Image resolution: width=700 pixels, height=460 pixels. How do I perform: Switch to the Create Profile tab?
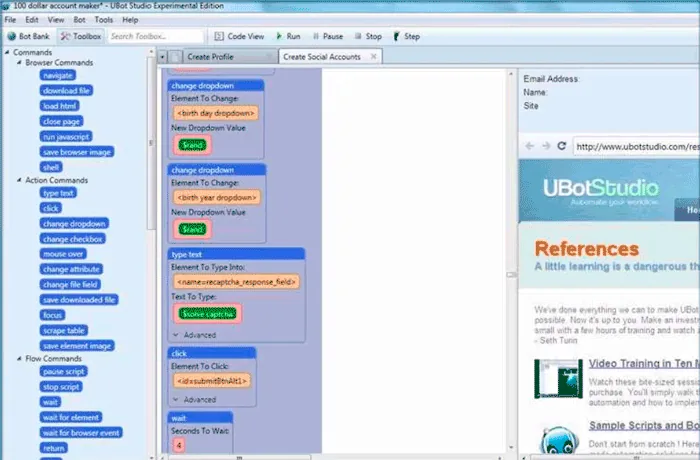point(229,57)
